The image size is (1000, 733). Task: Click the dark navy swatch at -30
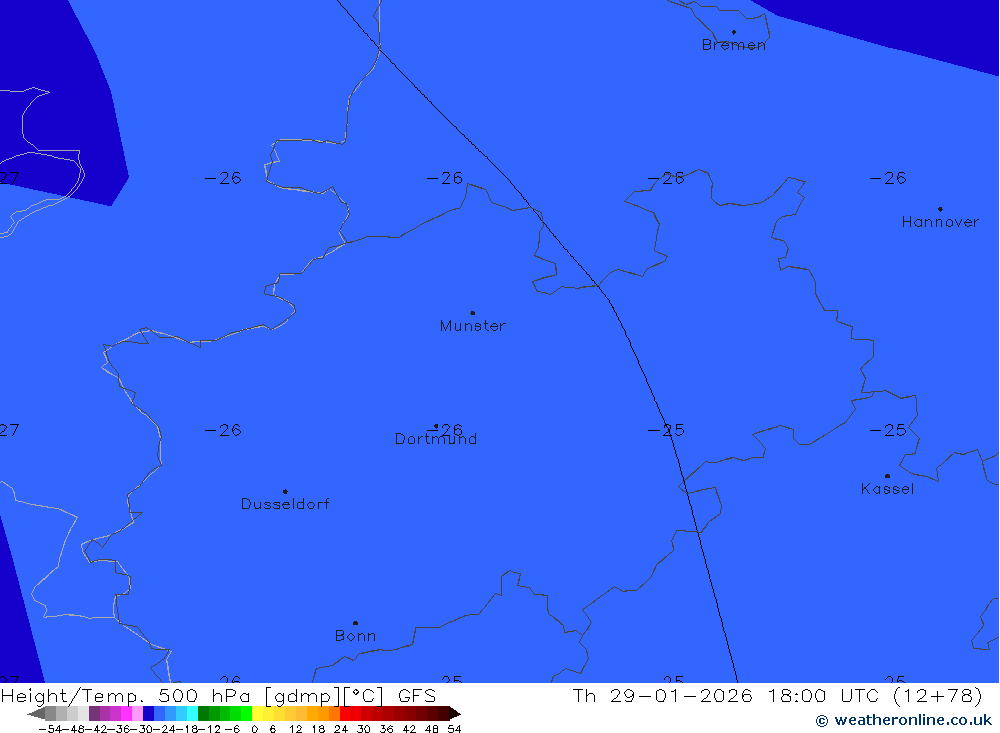149,713
